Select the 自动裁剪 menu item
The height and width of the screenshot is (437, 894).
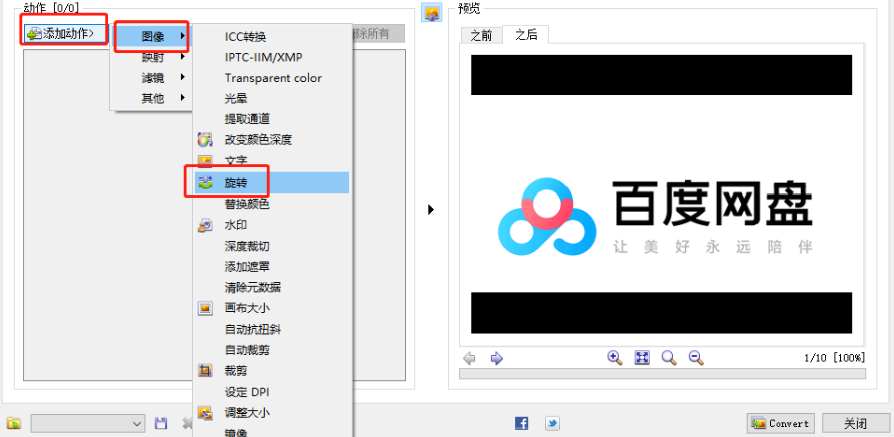point(247,350)
